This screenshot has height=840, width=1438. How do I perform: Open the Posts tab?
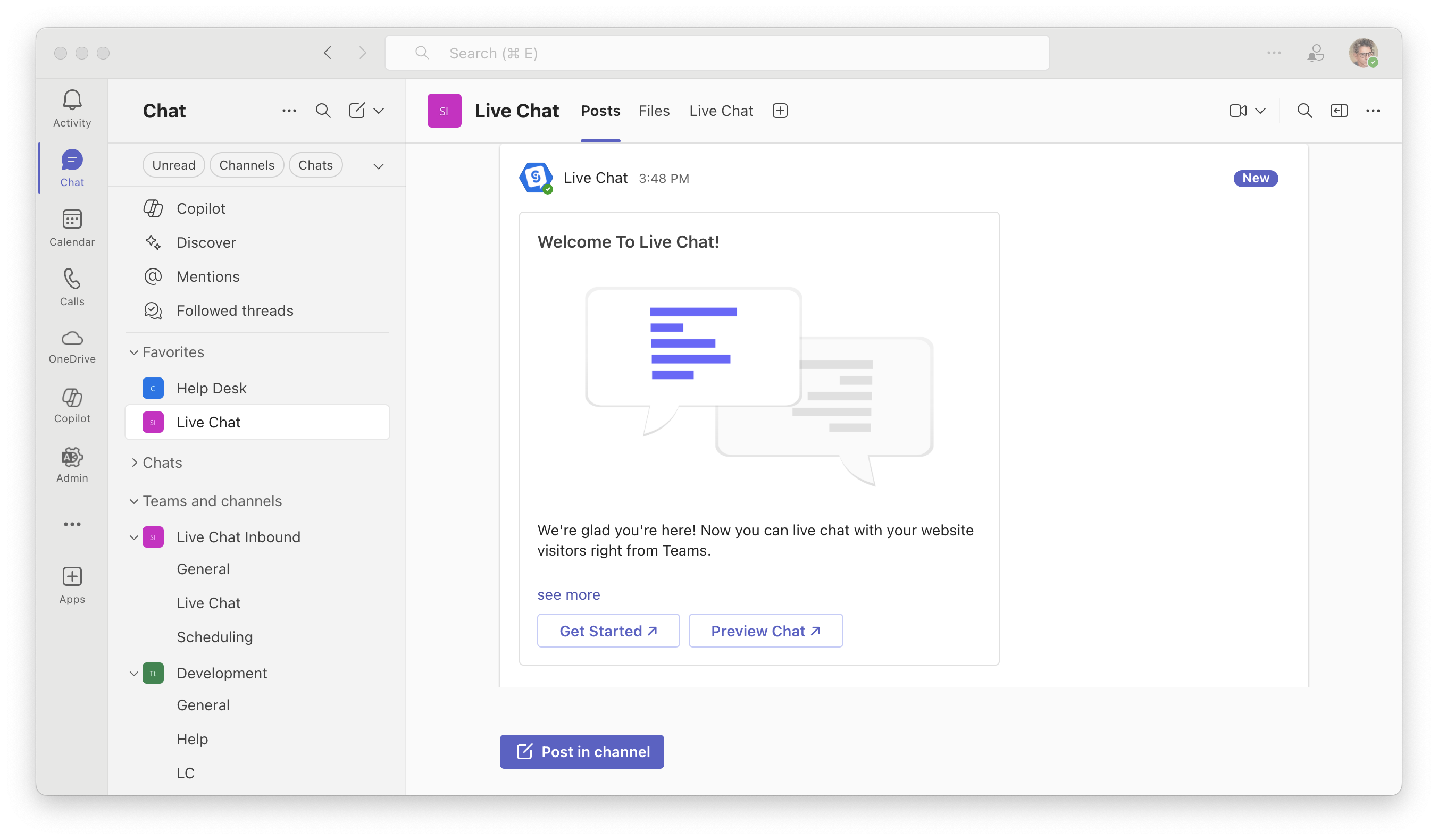(600, 111)
